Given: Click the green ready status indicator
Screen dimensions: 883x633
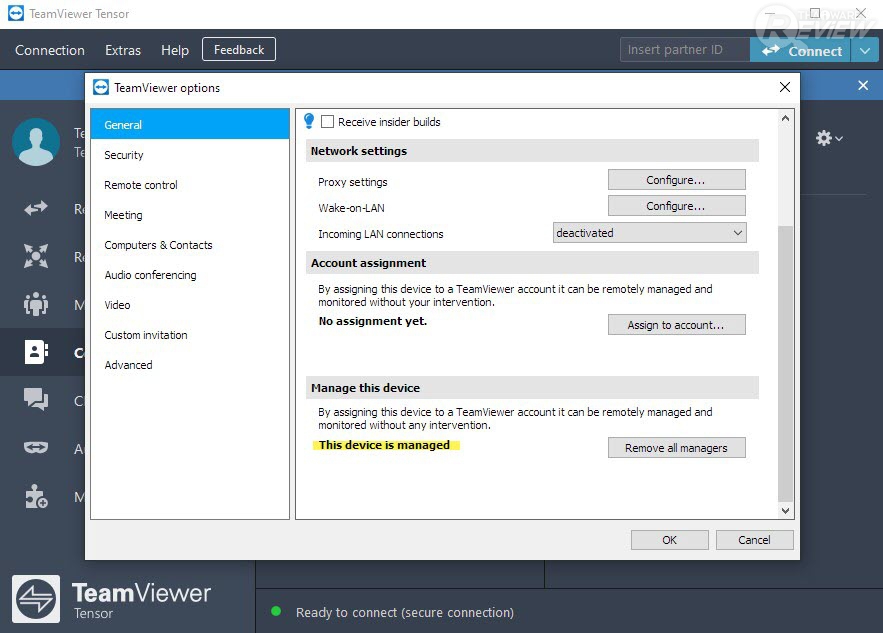Looking at the screenshot, I should [x=276, y=612].
